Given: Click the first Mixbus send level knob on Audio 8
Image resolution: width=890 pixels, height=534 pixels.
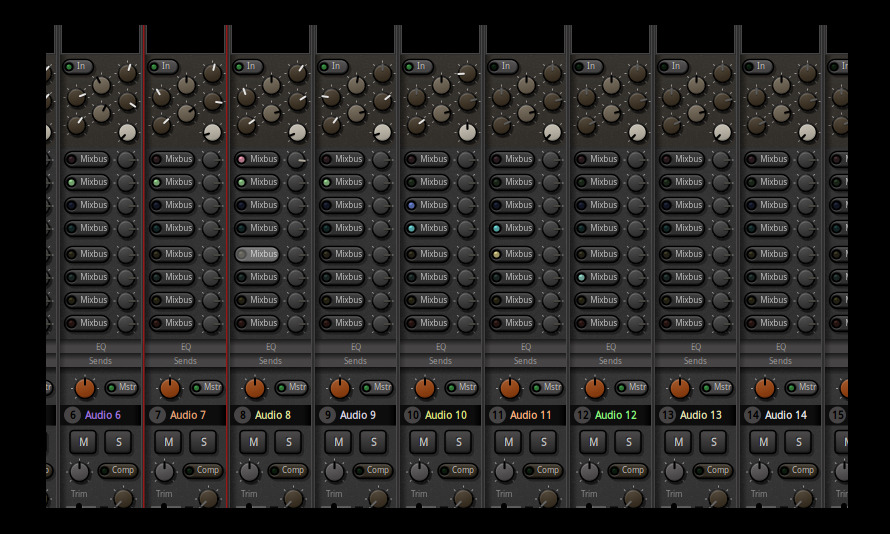Looking at the screenshot, I should pyautogui.click(x=296, y=160).
